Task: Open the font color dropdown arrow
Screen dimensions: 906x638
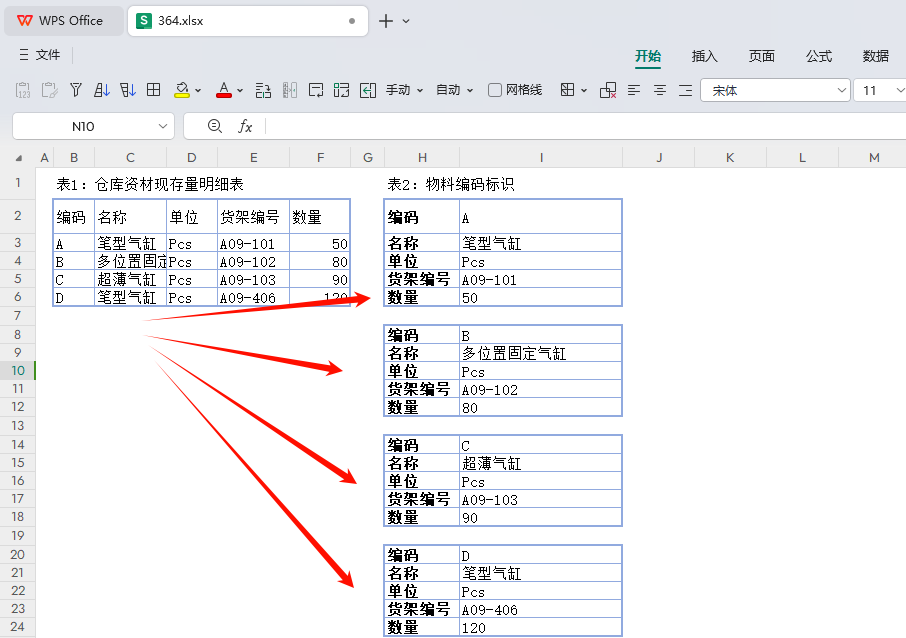Action: click(x=240, y=91)
